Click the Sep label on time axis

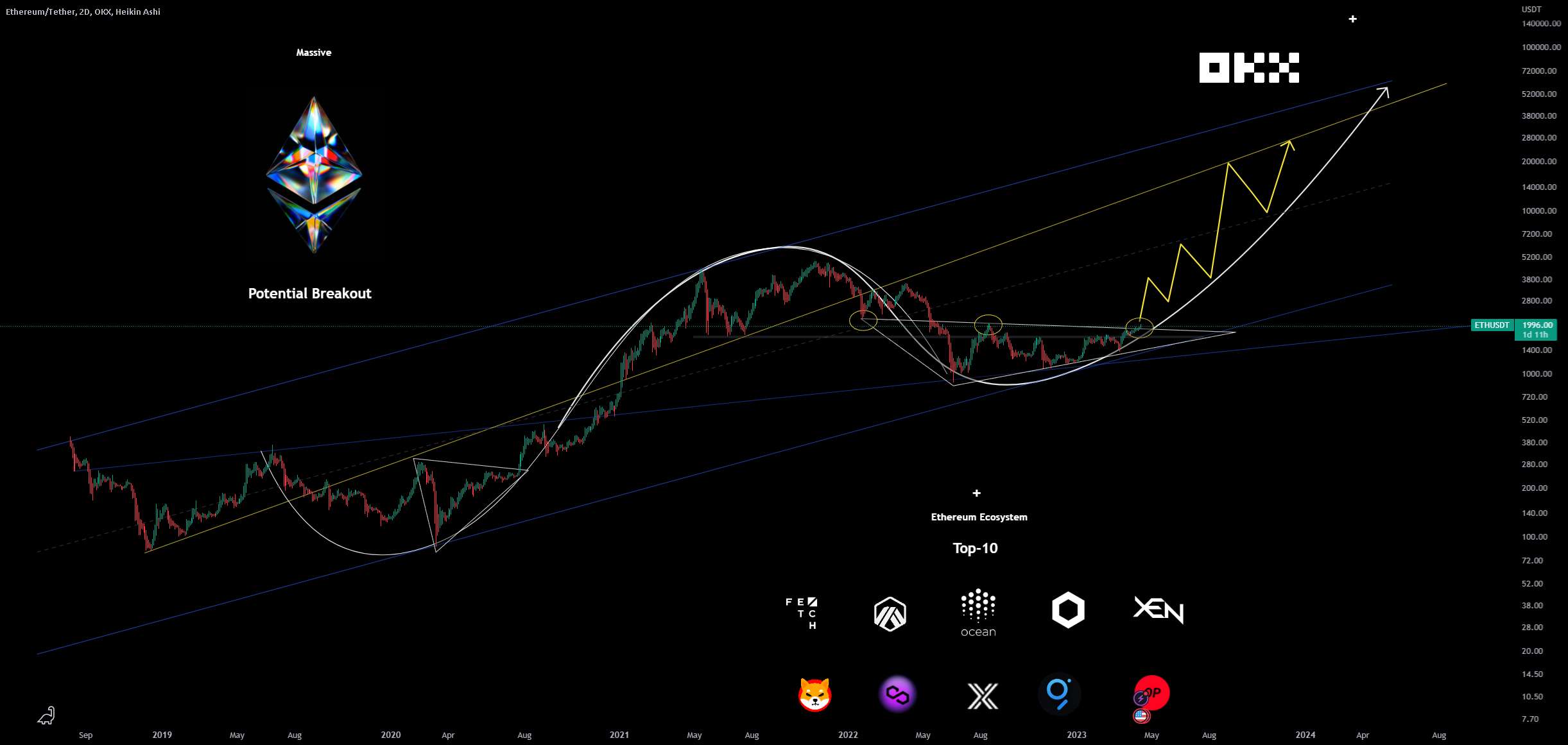(86, 735)
